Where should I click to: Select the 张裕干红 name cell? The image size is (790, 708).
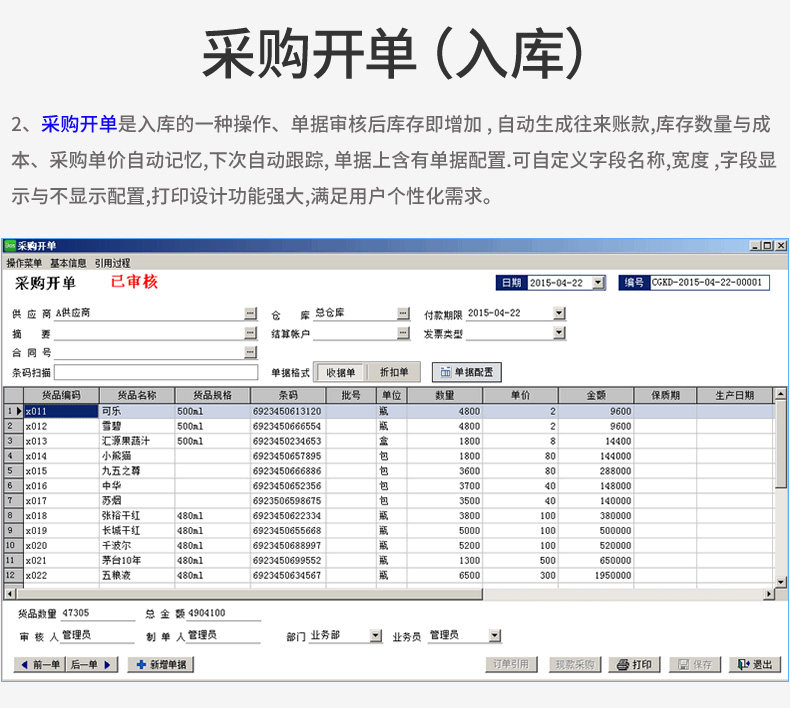click(x=137, y=516)
